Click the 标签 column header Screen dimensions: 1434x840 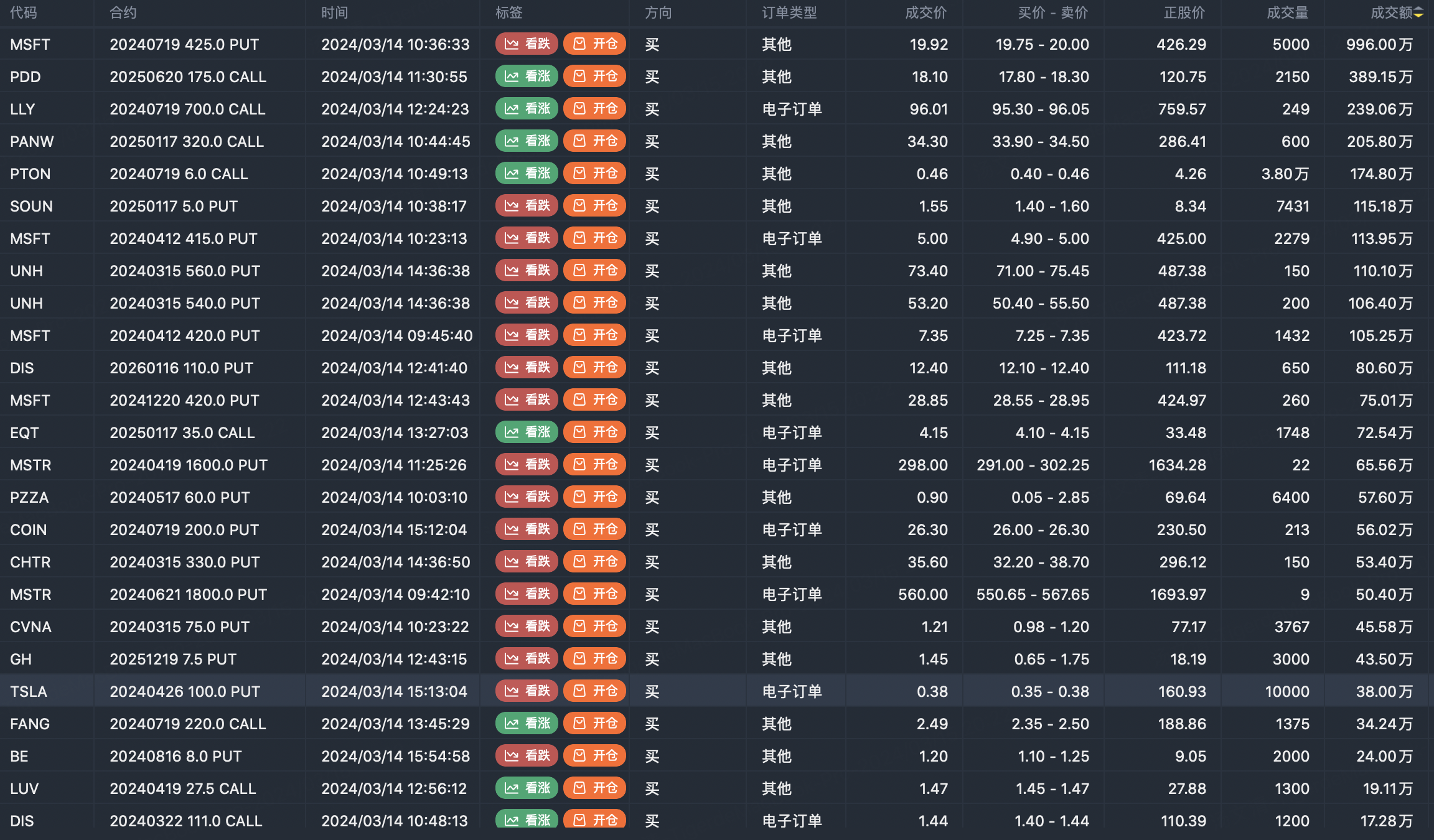(508, 12)
